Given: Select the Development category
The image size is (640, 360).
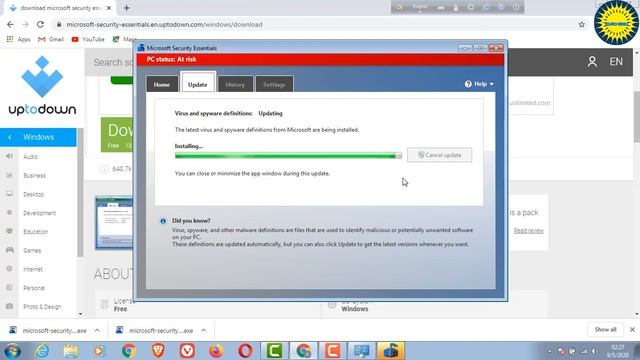Looking at the screenshot, I should (x=40, y=213).
